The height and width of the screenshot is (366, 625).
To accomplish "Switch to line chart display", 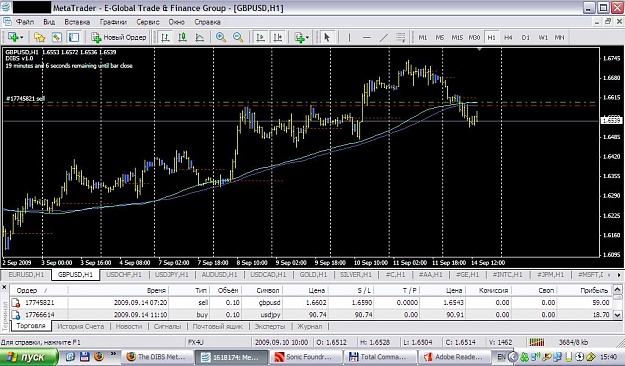I will tap(199, 37).
